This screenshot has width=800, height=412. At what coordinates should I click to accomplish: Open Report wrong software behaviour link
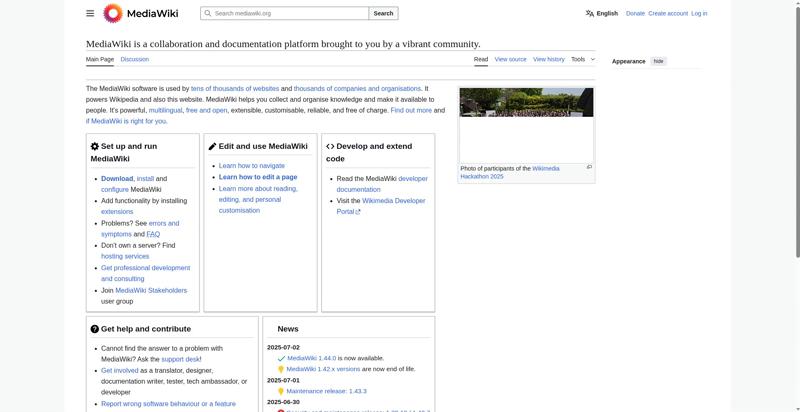click(168, 404)
